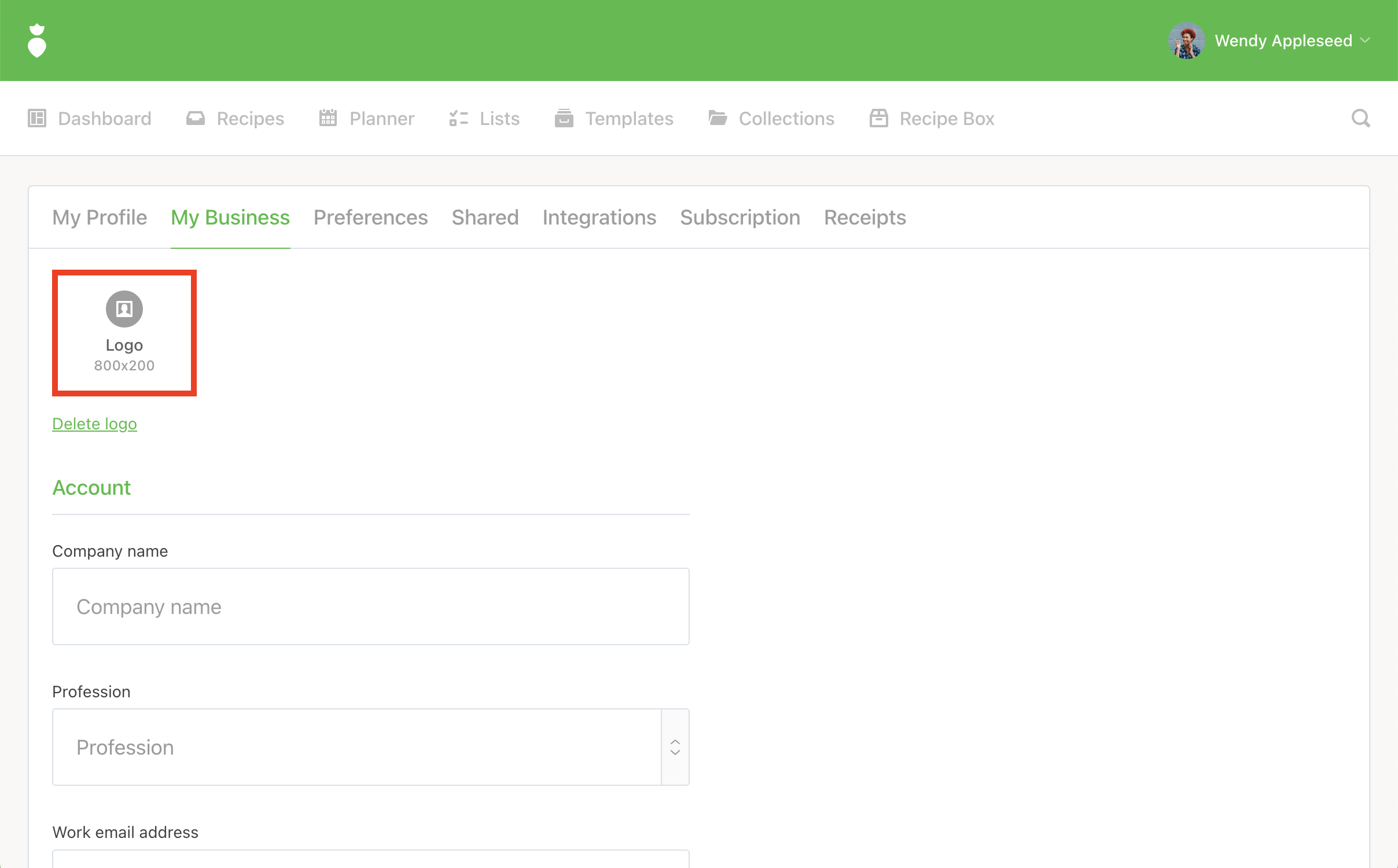Click the Recipes tray icon
This screenshot has height=868, width=1398.
coord(196,118)
